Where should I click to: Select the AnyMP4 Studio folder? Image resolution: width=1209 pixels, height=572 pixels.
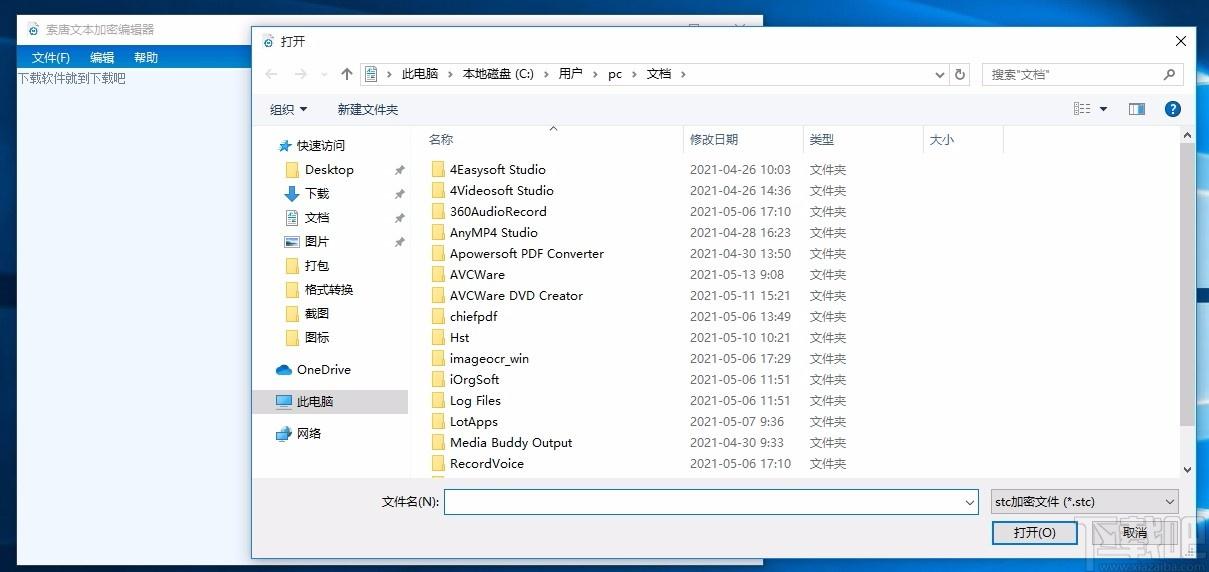[x=493, y=233]
